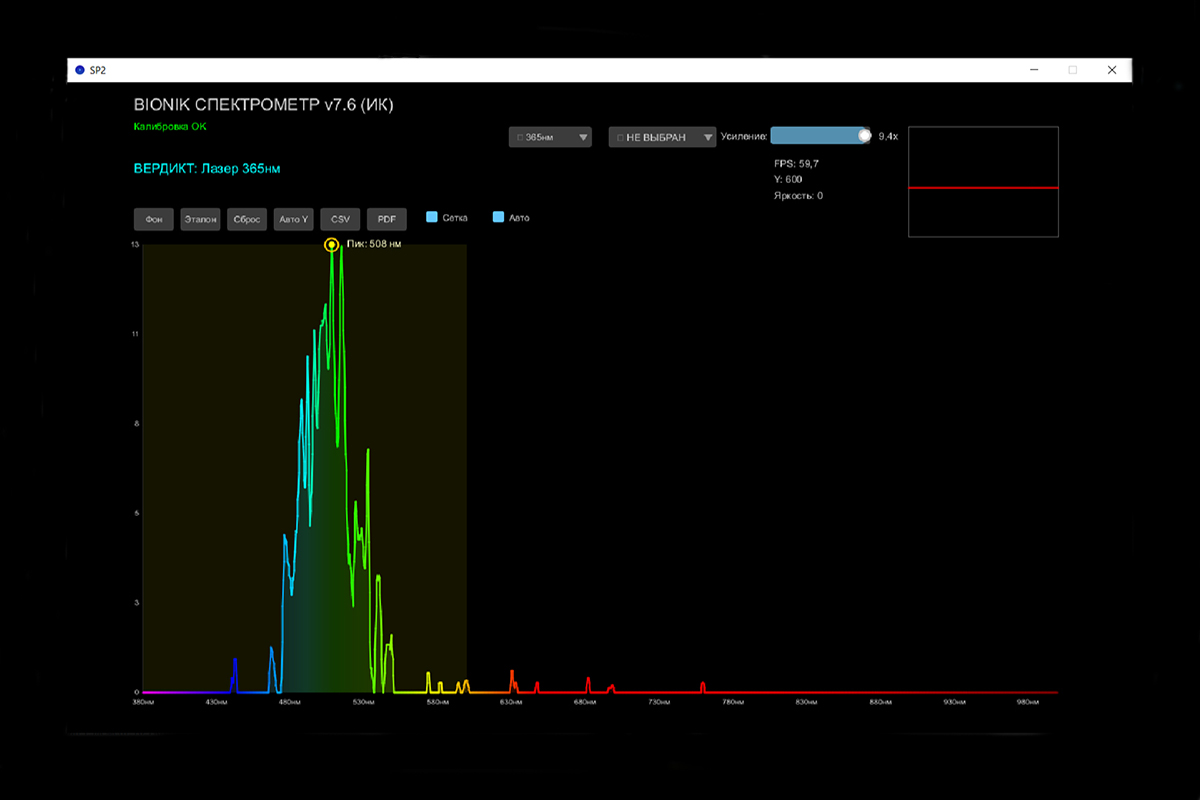Click the 730нм axis label
The image size is (1200, 800).
point(659,703)
